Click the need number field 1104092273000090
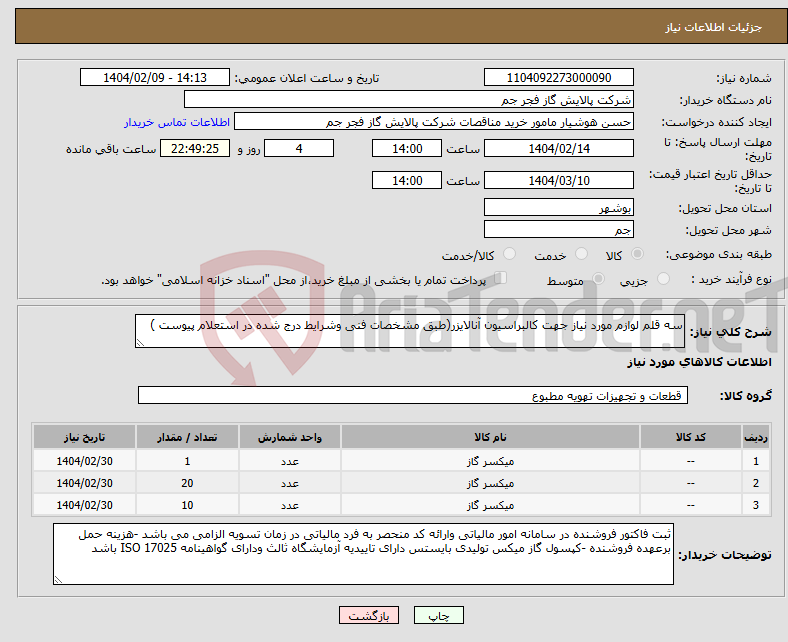This screenshot has width=788, height=642. point(559,77)
